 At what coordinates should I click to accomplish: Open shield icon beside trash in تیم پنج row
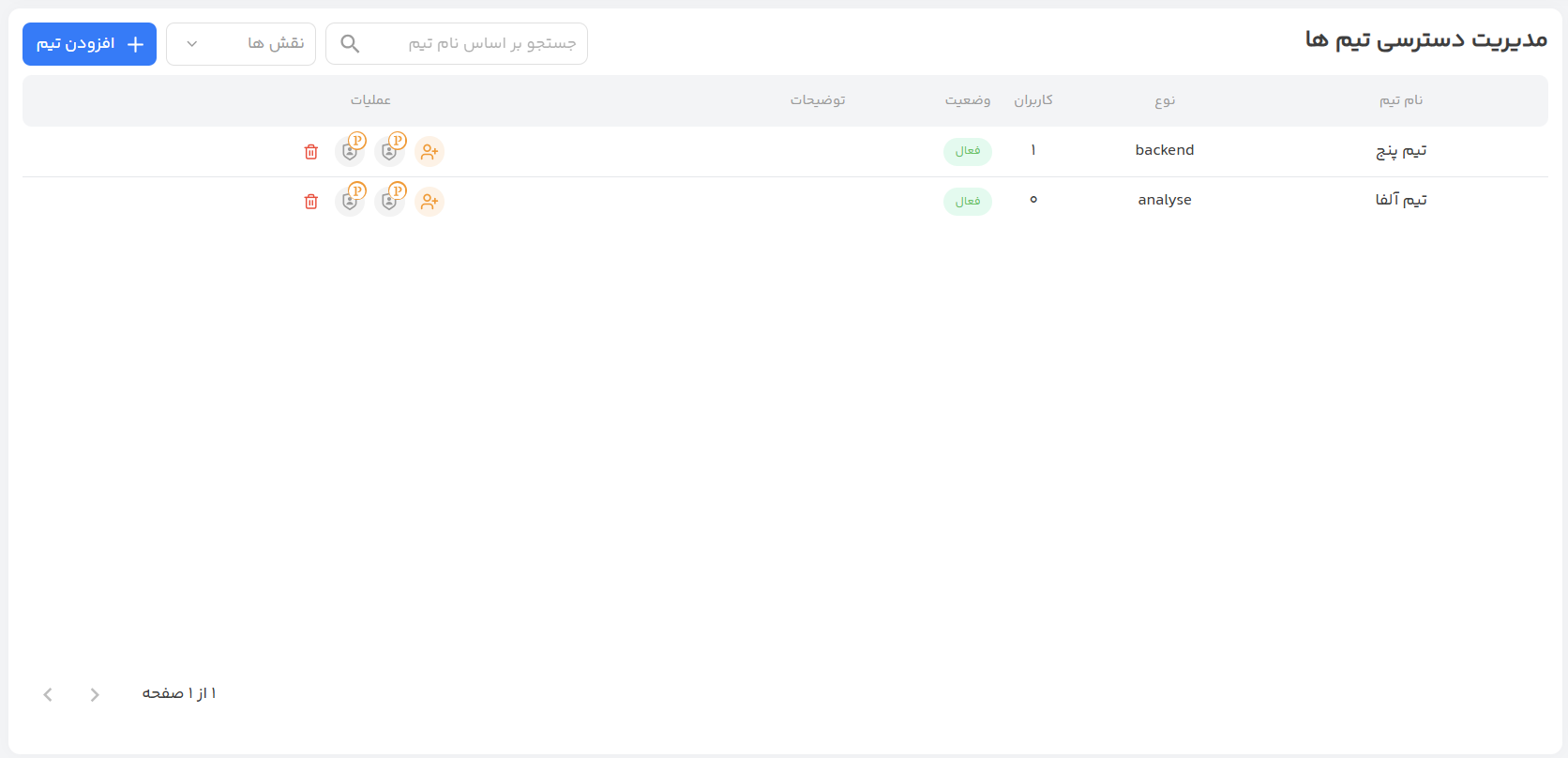click(351, 150)
